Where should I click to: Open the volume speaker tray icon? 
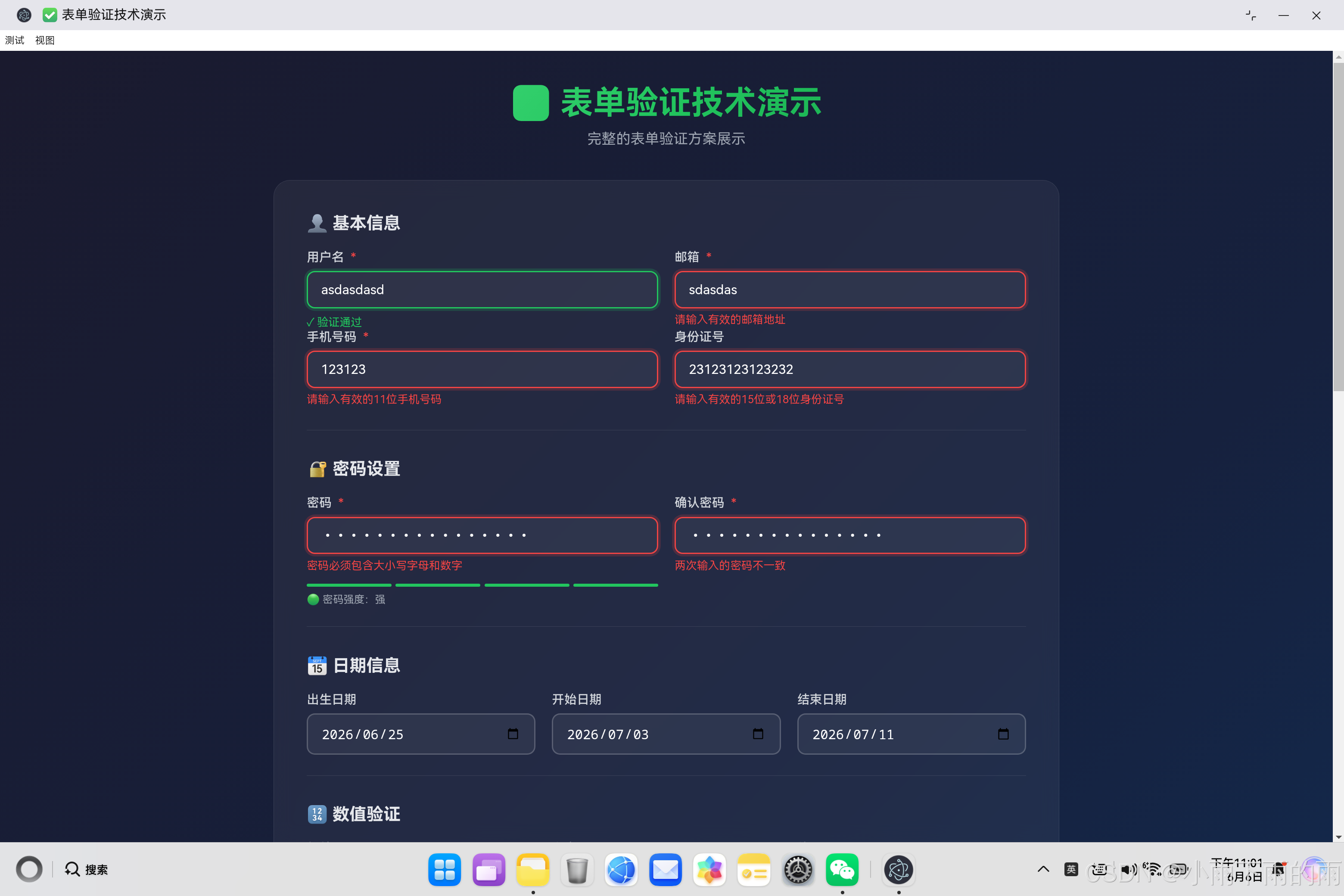pos(1129,869)
